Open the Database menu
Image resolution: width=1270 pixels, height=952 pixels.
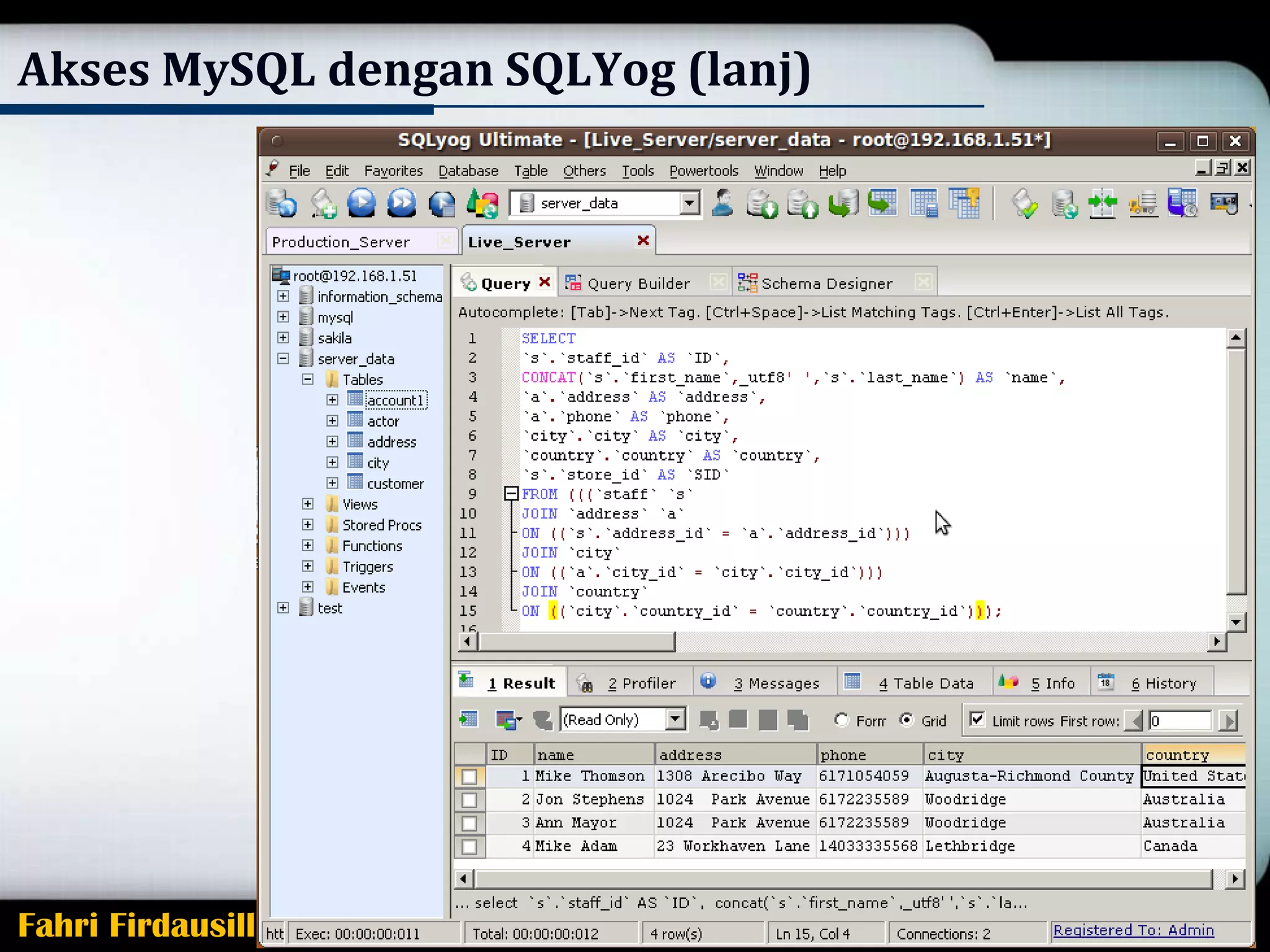coord(468,170)
